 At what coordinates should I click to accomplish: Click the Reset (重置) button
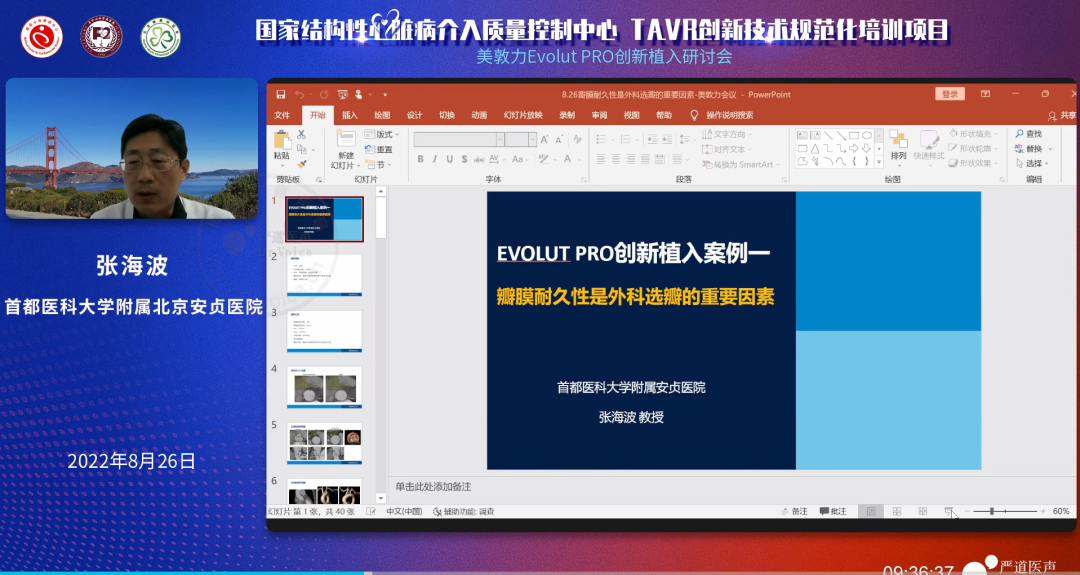tap(379, 149)
